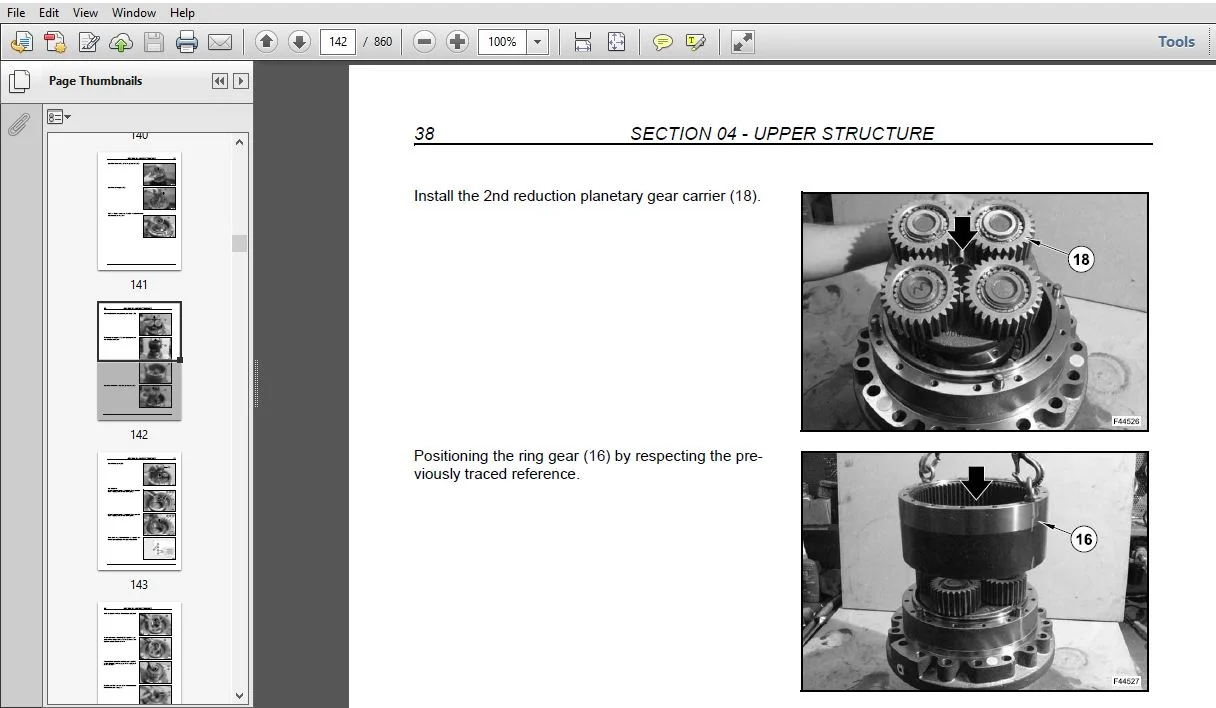Click the Email envelope icon
The width and height of the screenshot is (1216, 708).
click(x=220, y=42)
